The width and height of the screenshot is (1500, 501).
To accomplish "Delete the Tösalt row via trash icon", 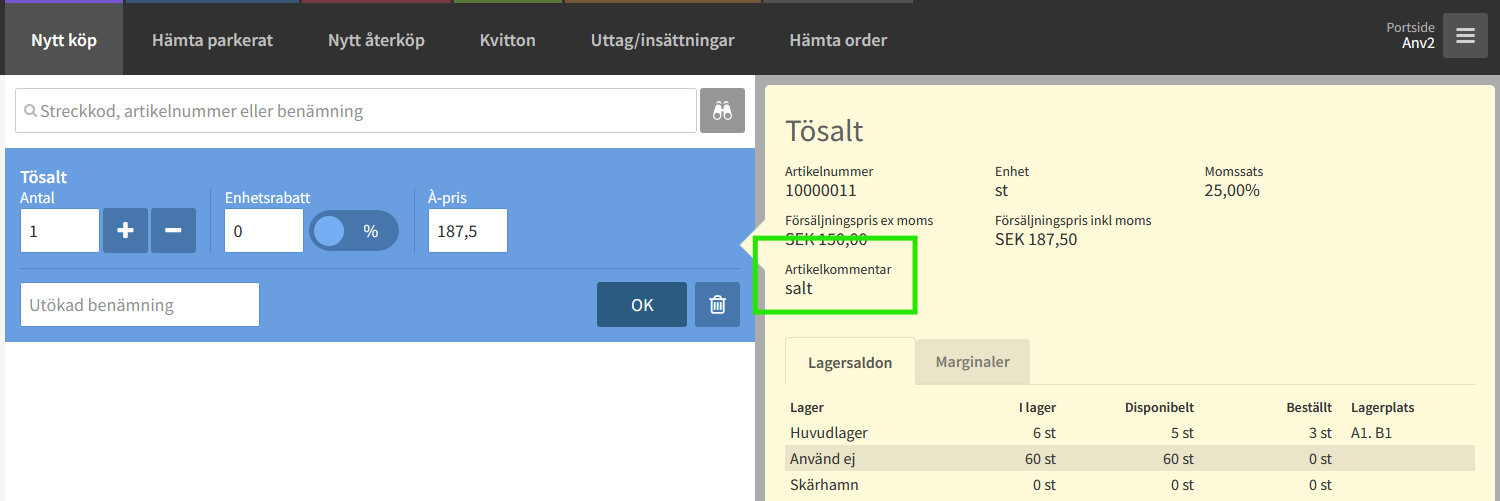I will point(717,305).
